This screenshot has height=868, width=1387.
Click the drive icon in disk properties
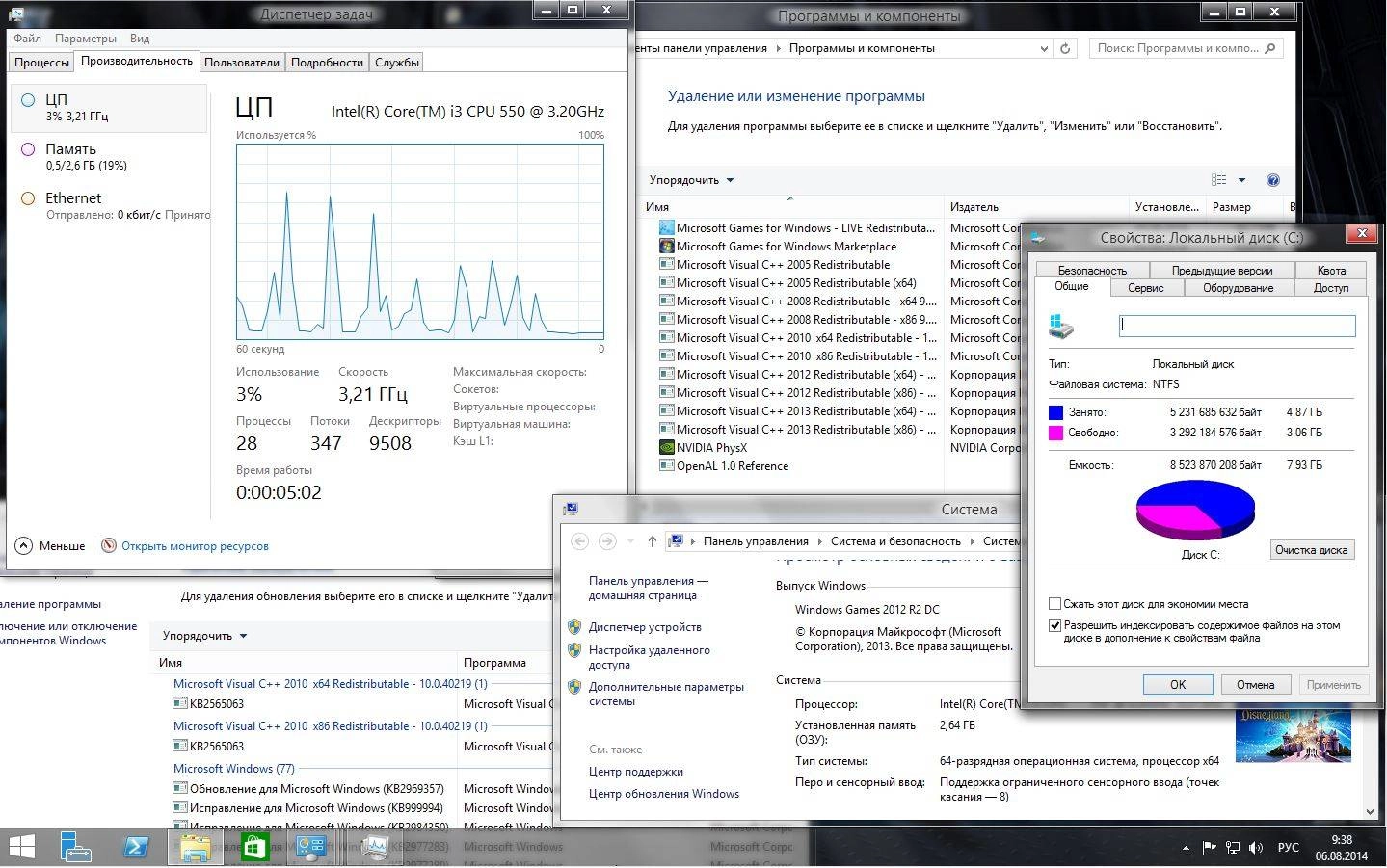click(x=1061, y=326)
